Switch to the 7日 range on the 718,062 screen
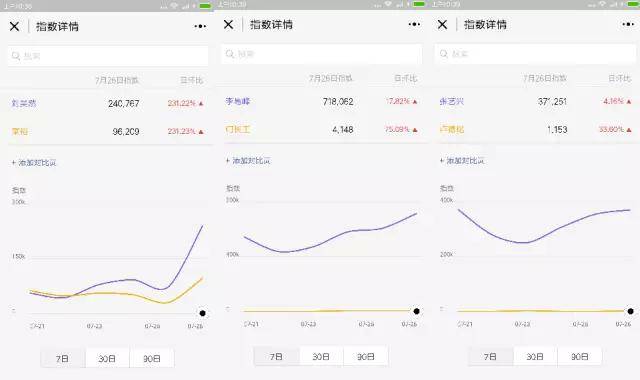This screenshot has width=640, height=380. [277, 356]
